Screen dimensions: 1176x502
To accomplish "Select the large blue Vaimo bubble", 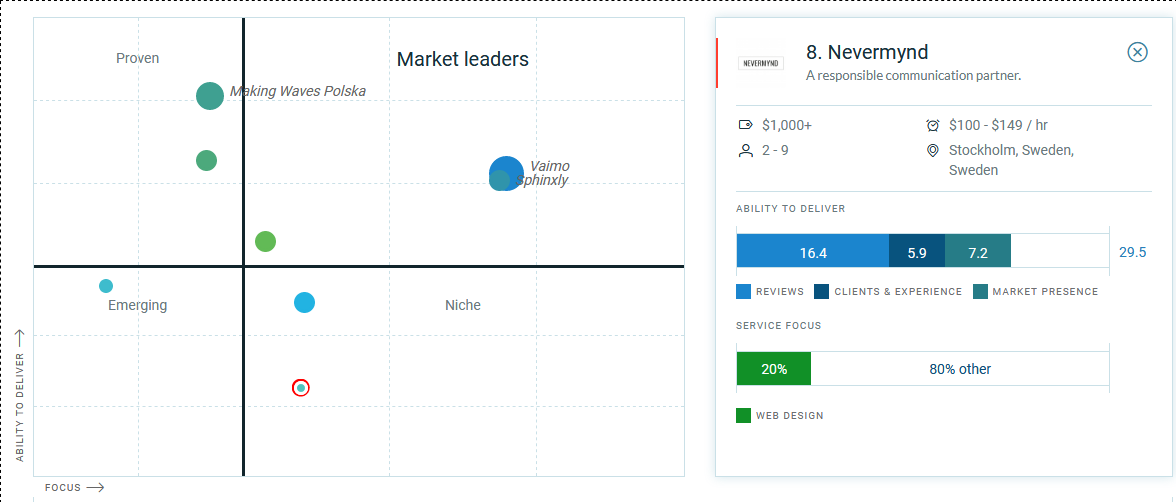I will click(x=508, y=173).
